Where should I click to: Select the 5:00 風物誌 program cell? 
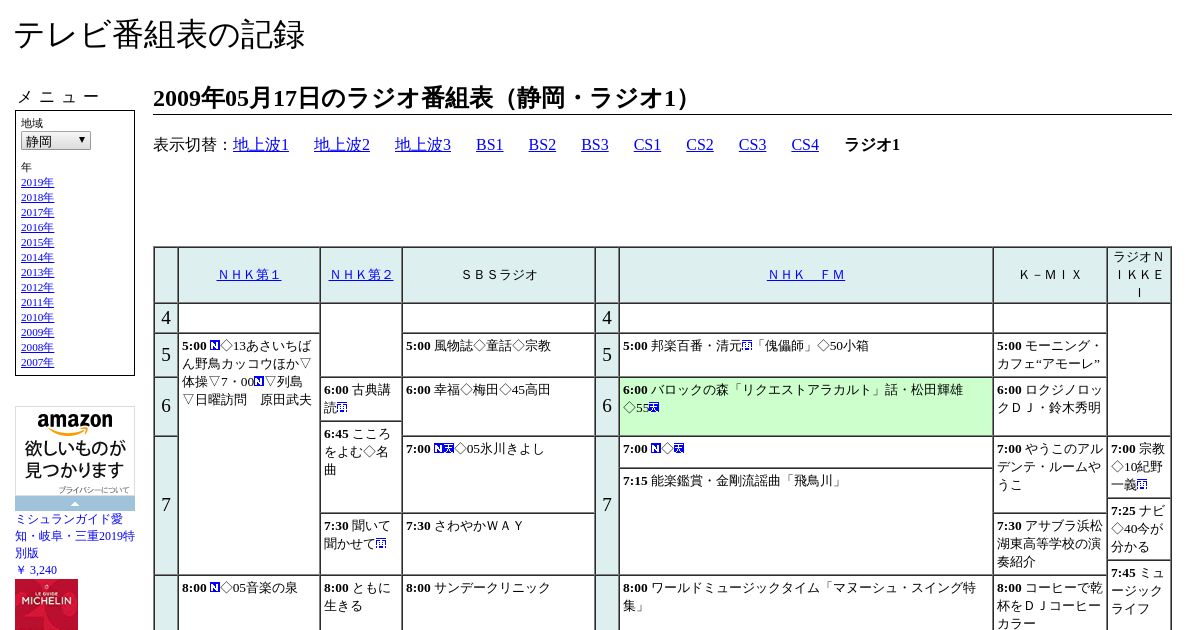click(499, 355)
